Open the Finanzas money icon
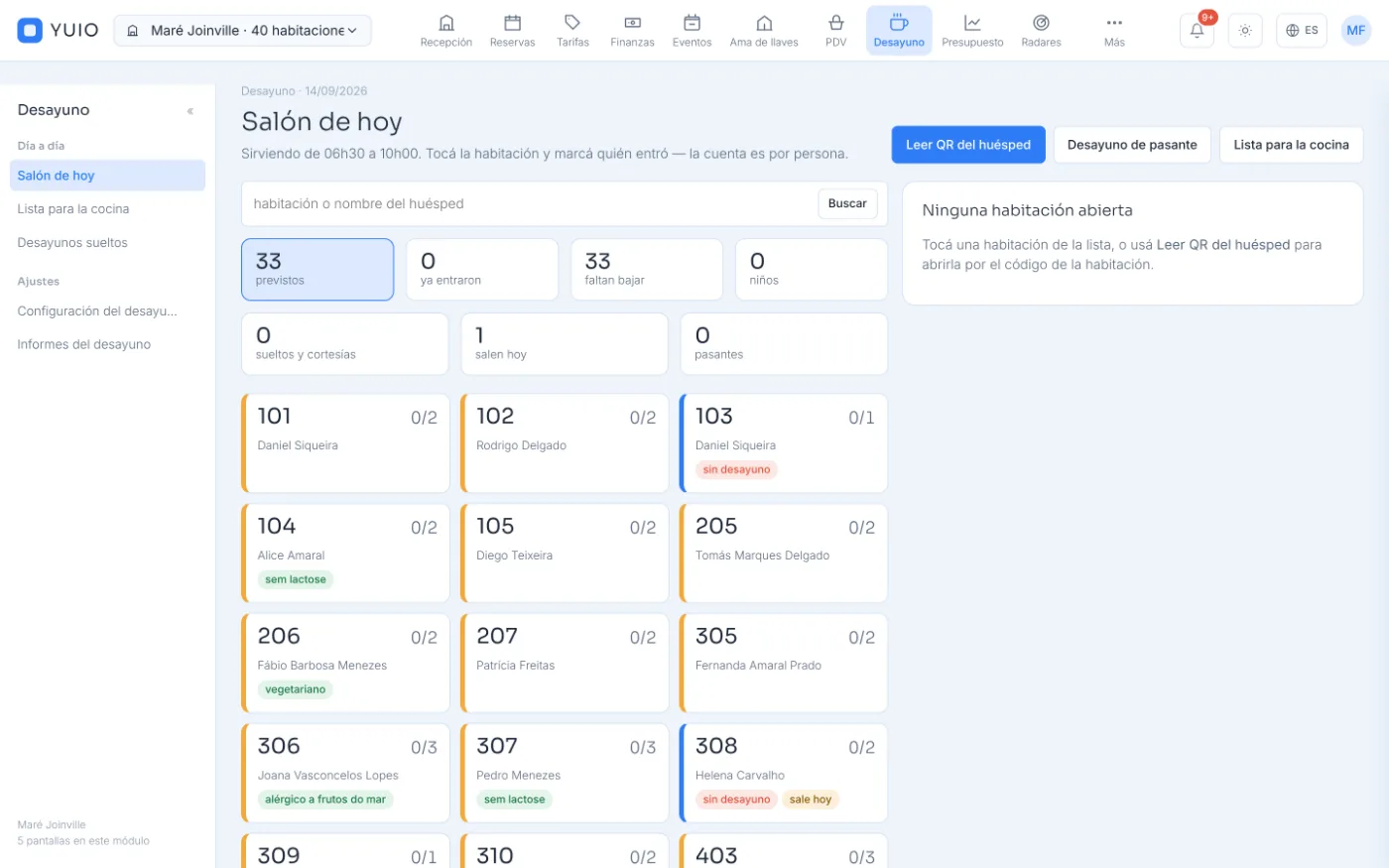The height and width of the screenshot is (868, 1389). (632, 31)
